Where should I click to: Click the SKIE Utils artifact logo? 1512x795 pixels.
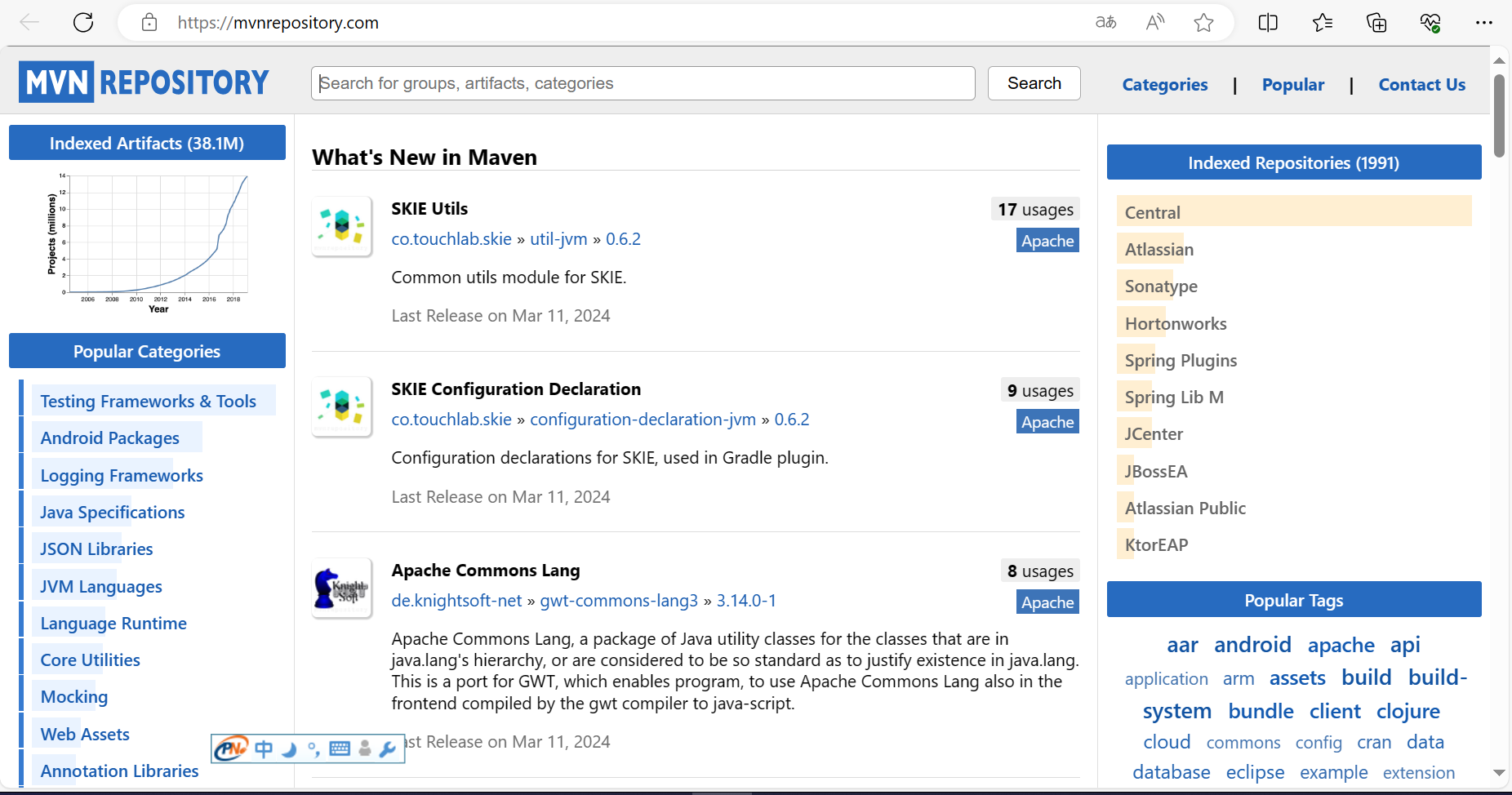coord(342,226)
